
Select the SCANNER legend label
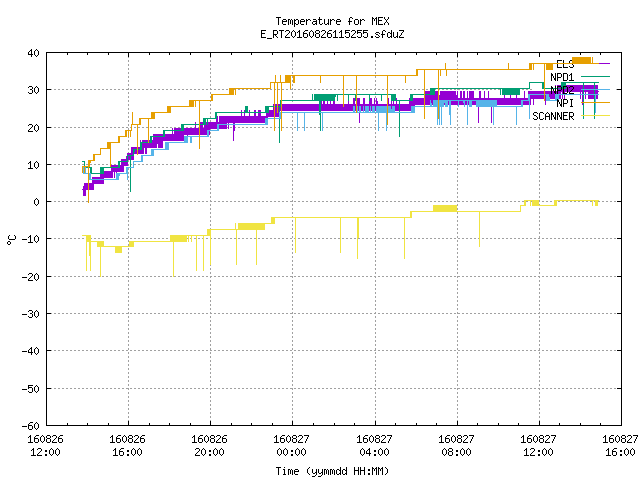[553, 116]
